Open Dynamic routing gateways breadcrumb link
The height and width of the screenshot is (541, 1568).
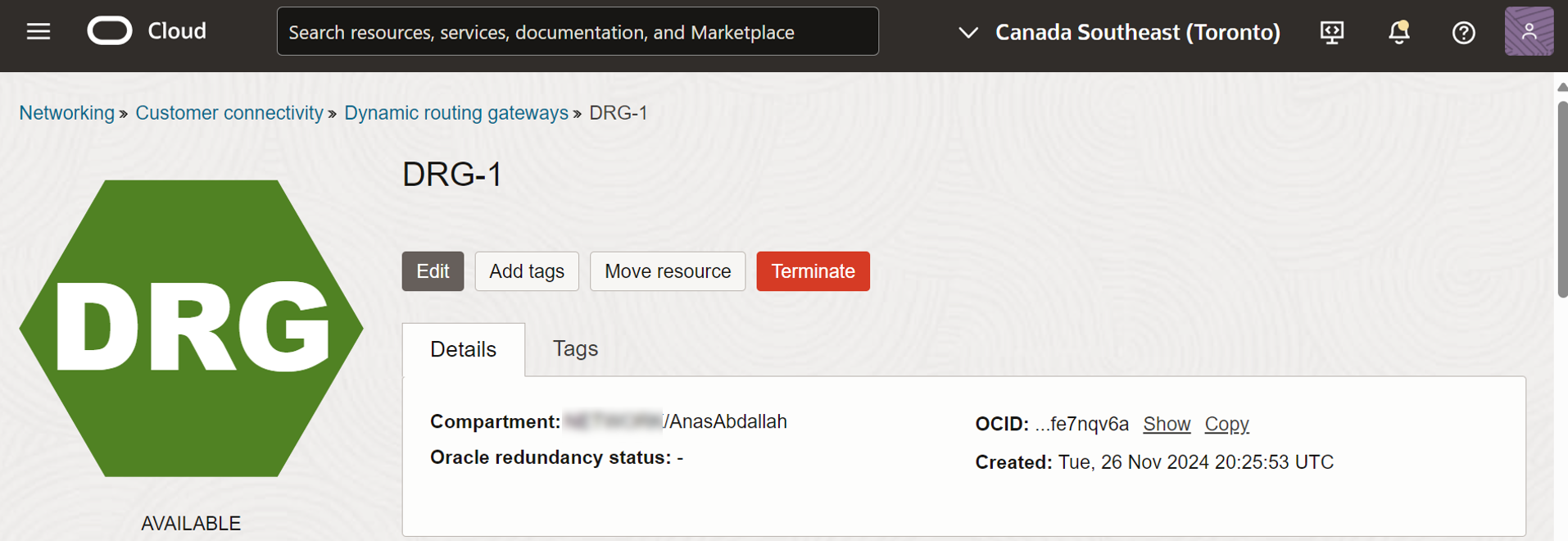coord(456,113)
